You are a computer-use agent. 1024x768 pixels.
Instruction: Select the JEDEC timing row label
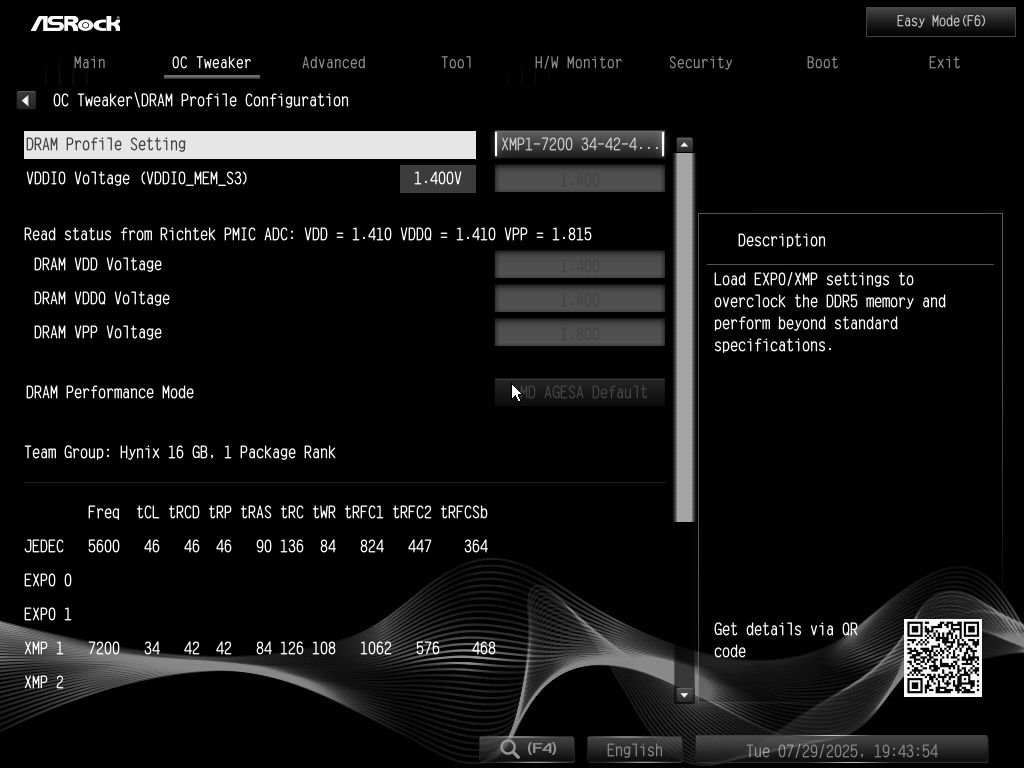click(x=44, y=546)
